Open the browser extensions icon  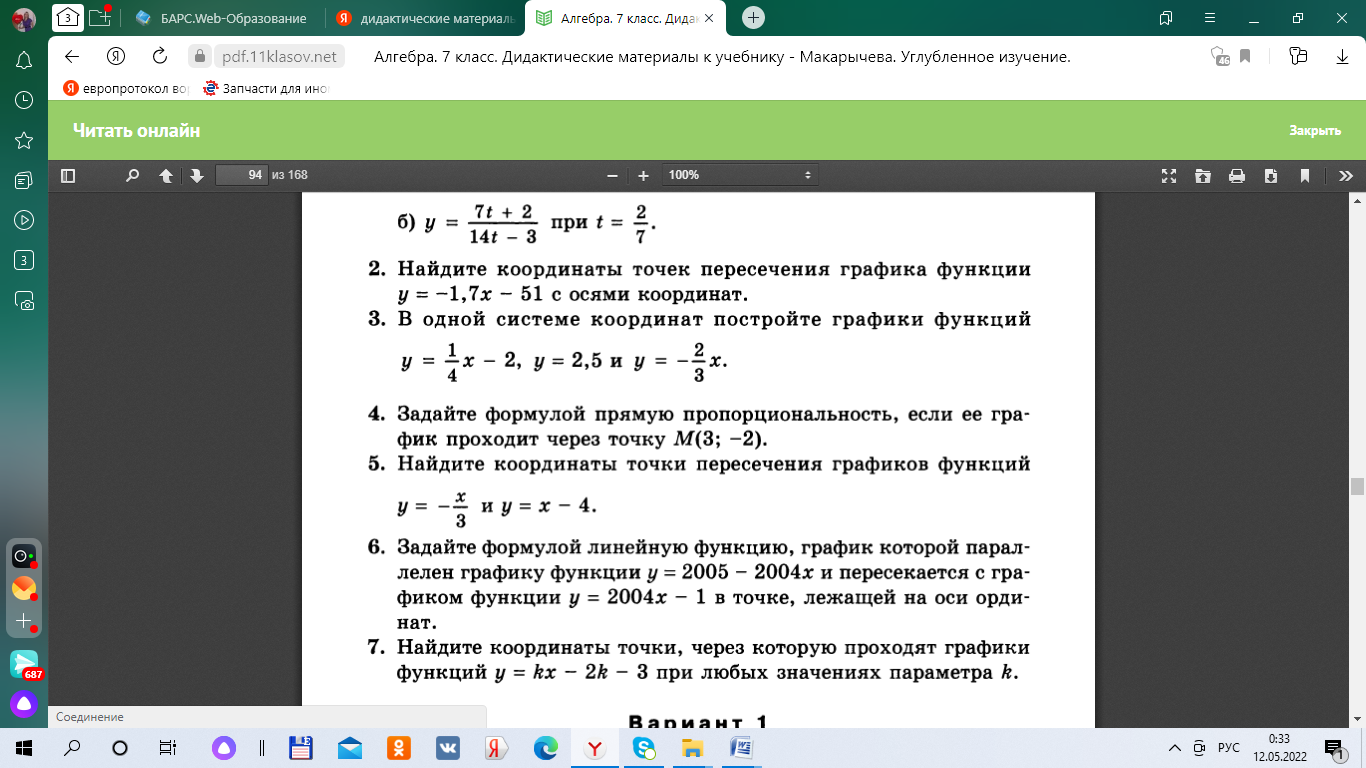(x=1298, y=56)
